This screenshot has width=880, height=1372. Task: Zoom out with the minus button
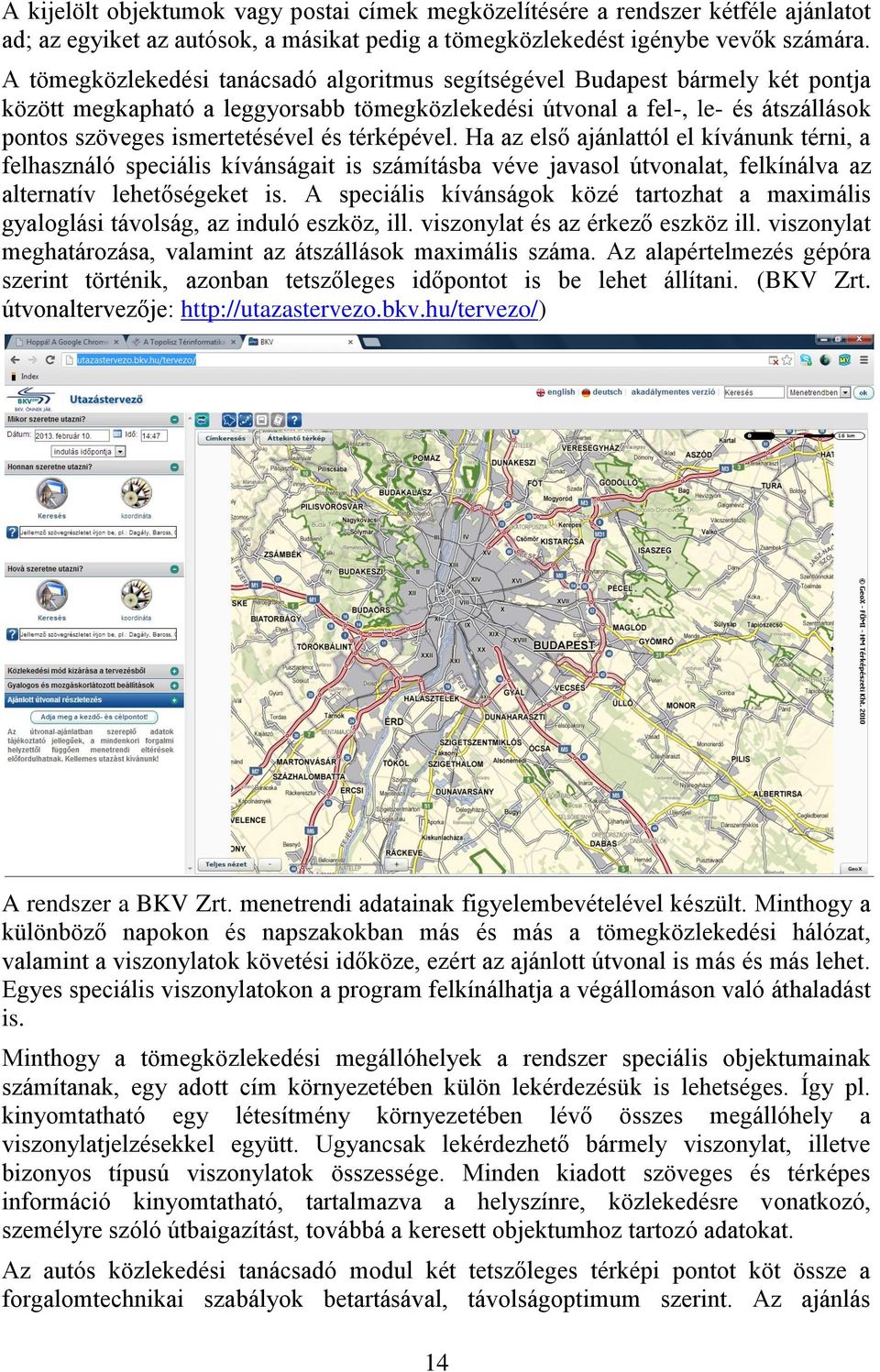(269, 864)
